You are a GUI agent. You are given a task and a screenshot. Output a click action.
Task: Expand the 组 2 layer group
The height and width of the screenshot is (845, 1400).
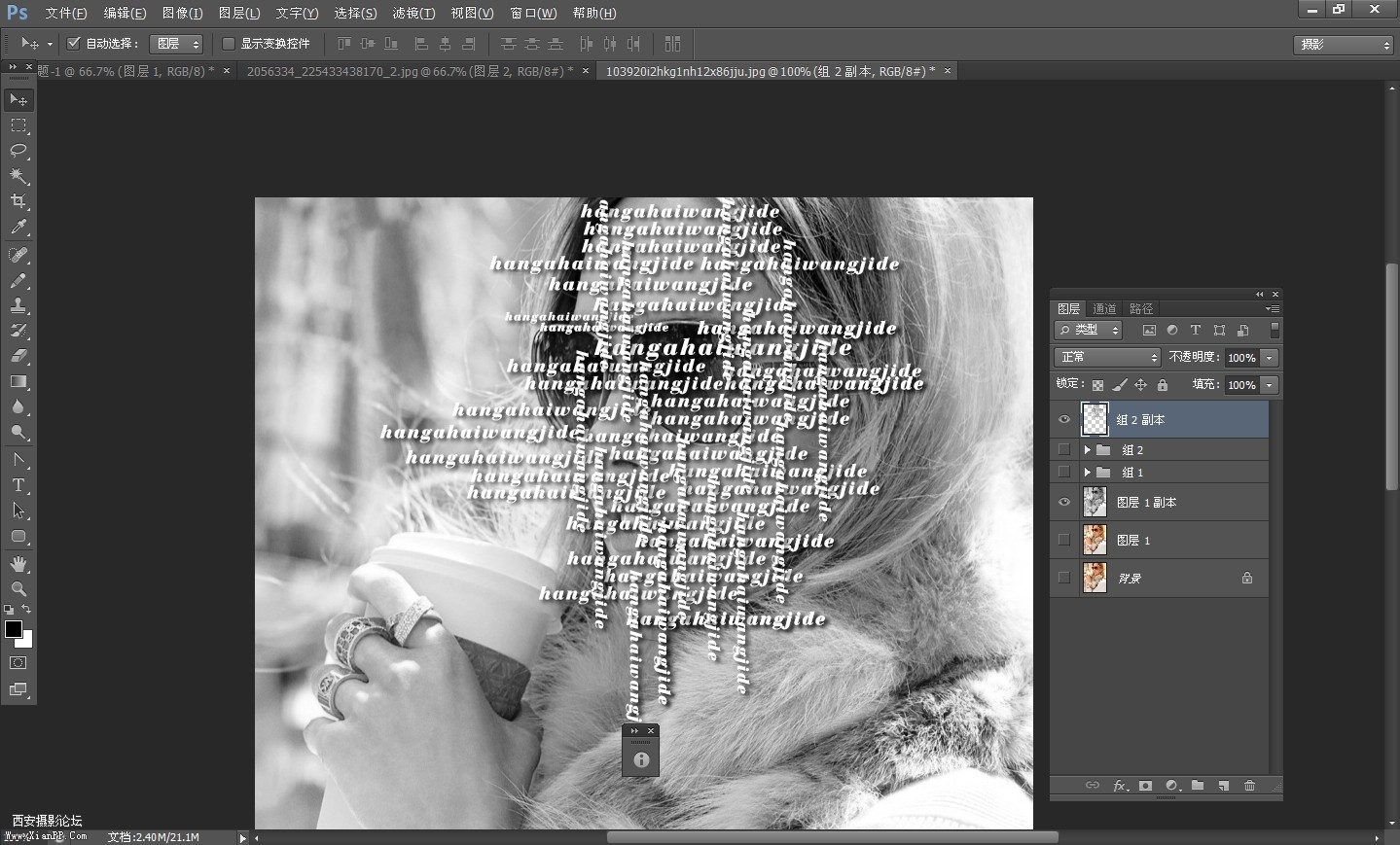pos(1087,449)
